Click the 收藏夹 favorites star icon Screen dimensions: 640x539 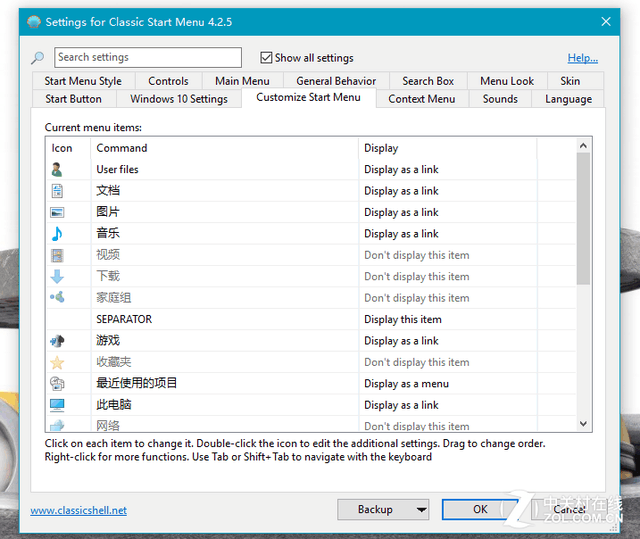tap(57, 362)
